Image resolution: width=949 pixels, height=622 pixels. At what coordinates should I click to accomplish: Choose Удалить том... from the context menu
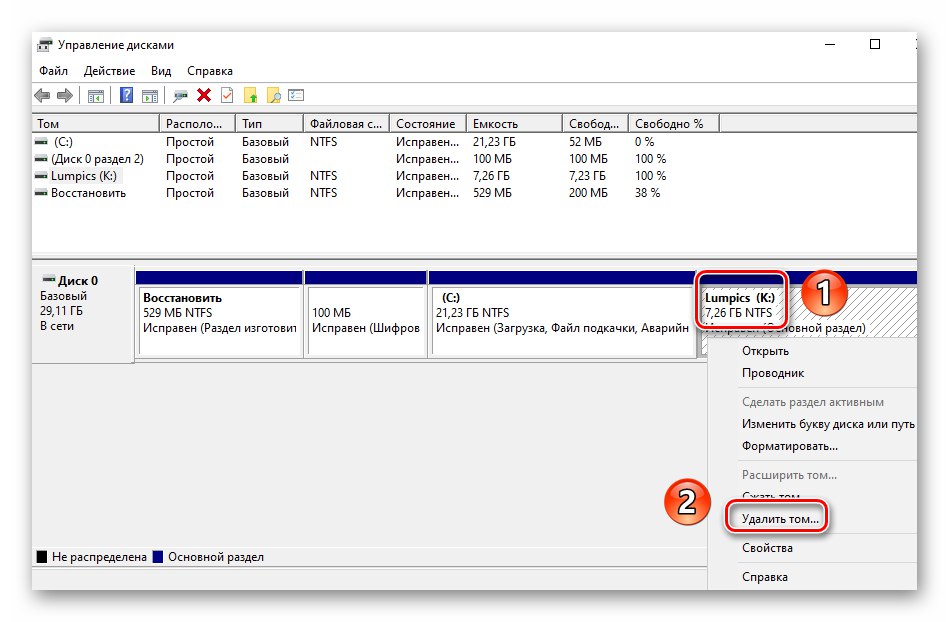[x=780, y=519]
